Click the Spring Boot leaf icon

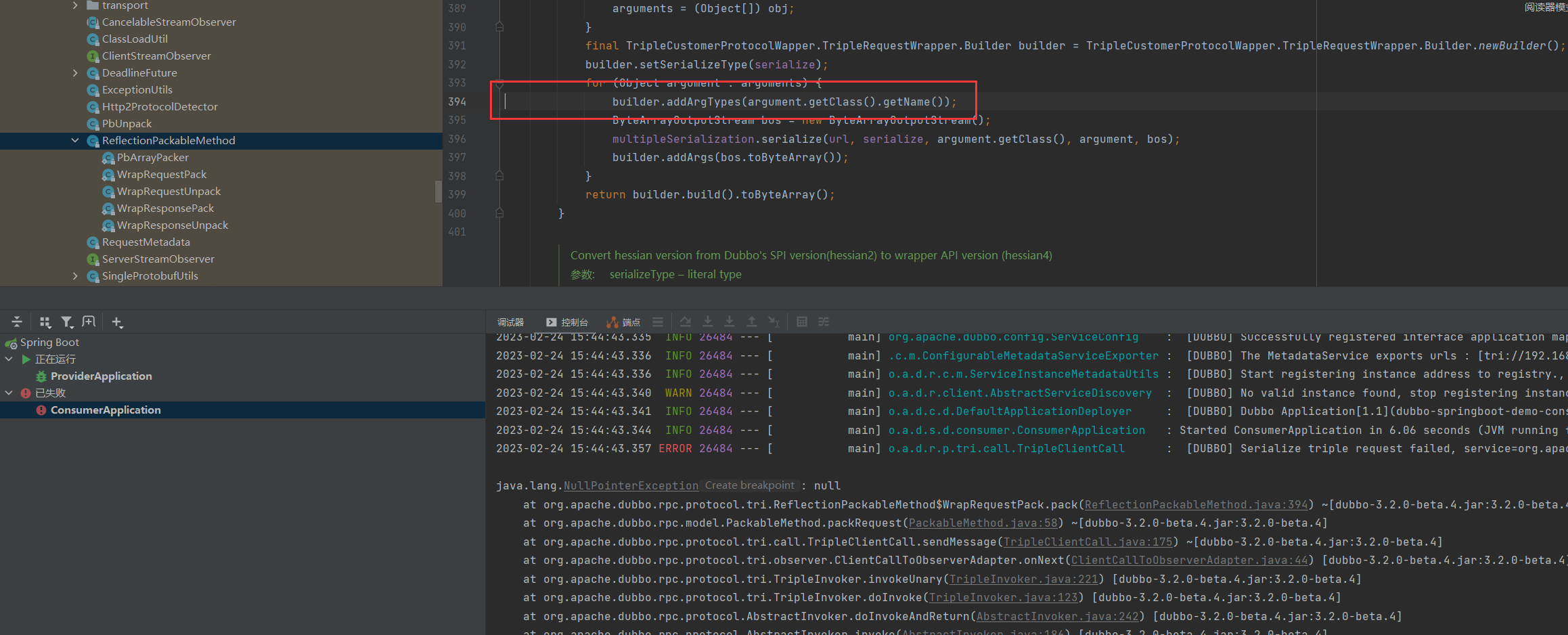[11, 343]
